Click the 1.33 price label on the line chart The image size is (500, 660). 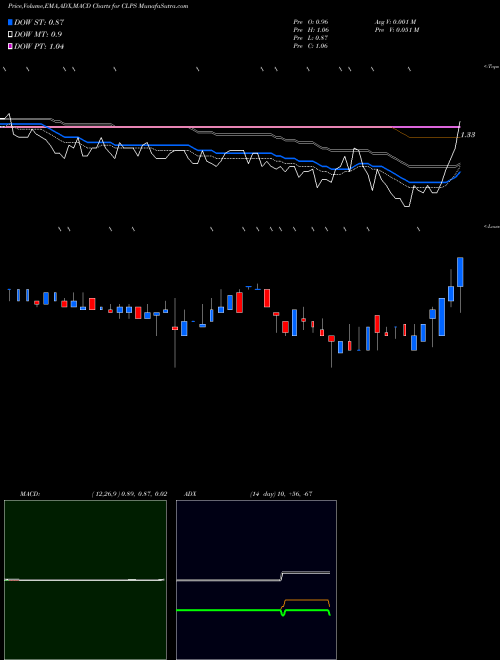(x=468, y=135)
